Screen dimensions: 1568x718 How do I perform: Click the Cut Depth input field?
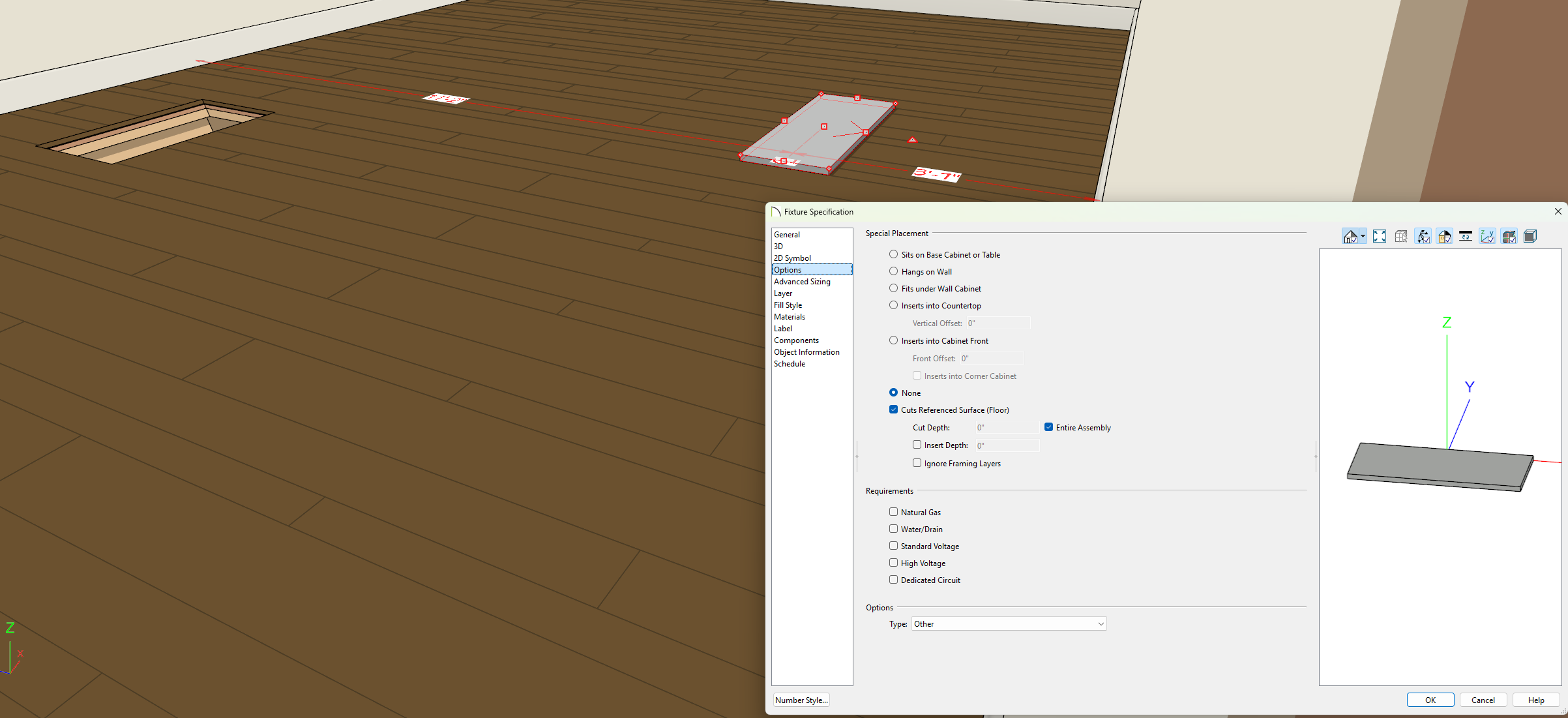(1007, 428)
